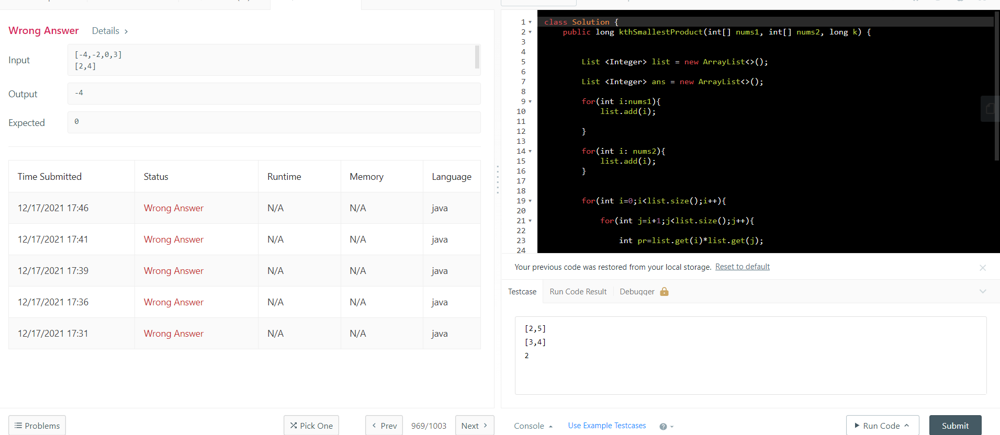Submit the solution
The image size is (1000, 435).
click(955, 426)
